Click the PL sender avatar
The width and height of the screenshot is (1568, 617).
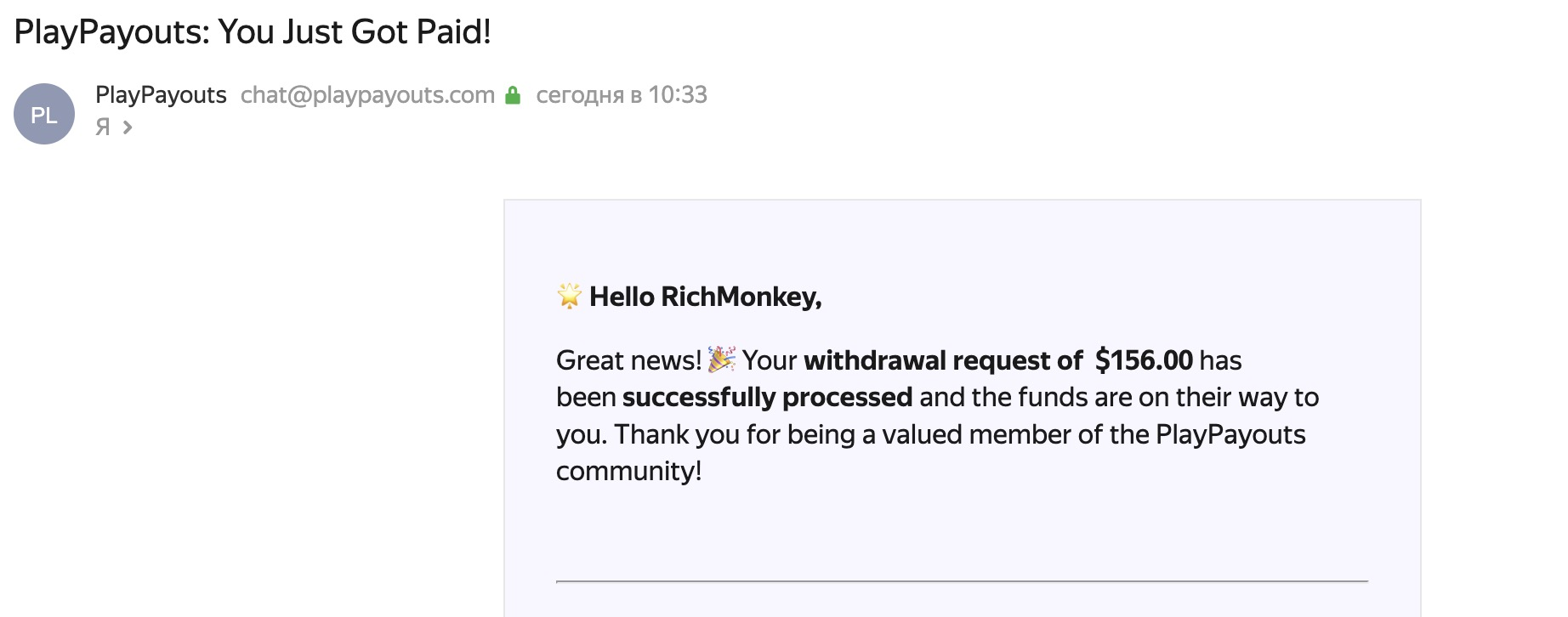(x=44, y=114)
